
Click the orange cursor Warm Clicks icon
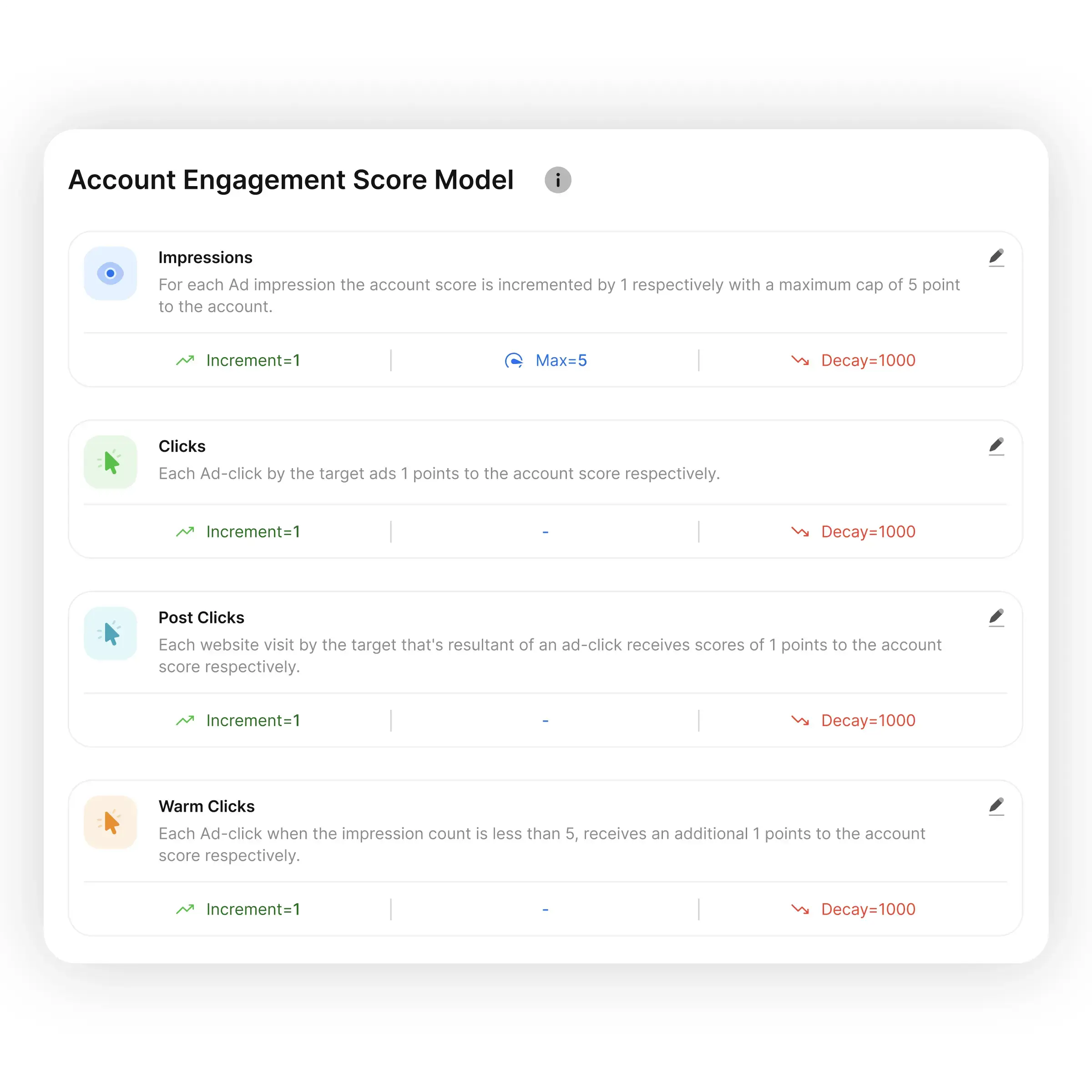click(110, 822)
